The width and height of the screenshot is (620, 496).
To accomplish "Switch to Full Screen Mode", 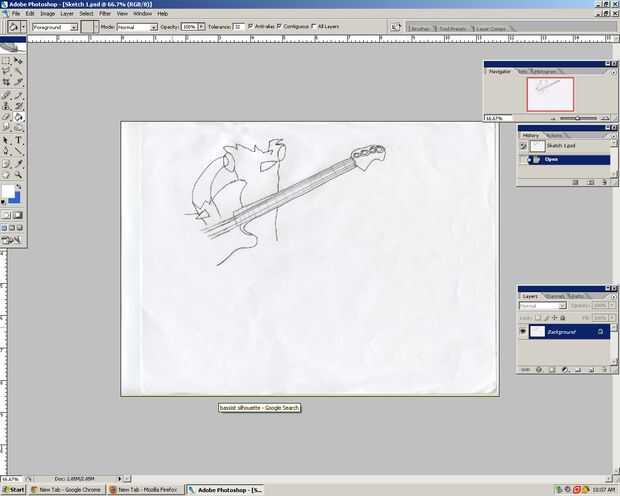I will point(19,228).
